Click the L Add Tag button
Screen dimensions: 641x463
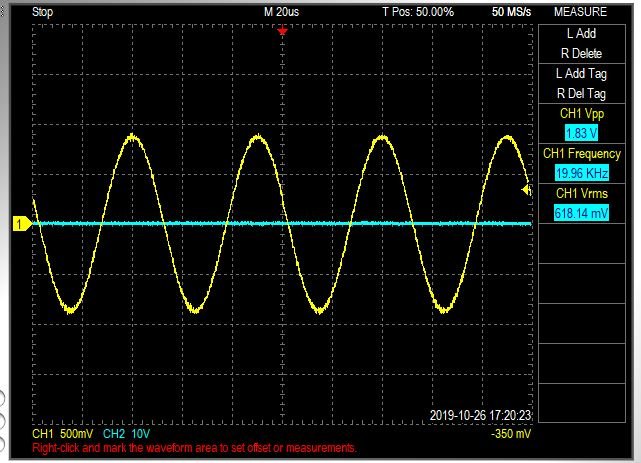pyautogui.click(x=581, y=74)
